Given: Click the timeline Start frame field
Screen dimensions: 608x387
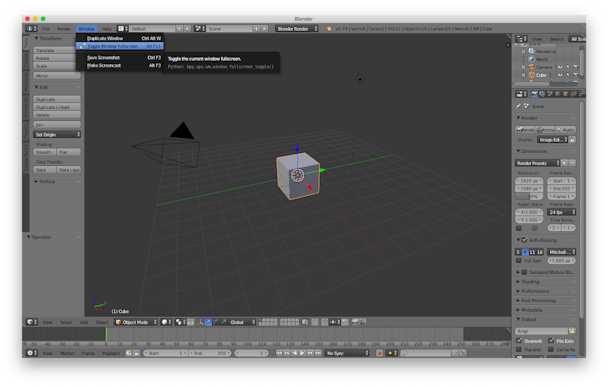Looking at the screenshot, I should pyautogui.click(x=166, y=353).
